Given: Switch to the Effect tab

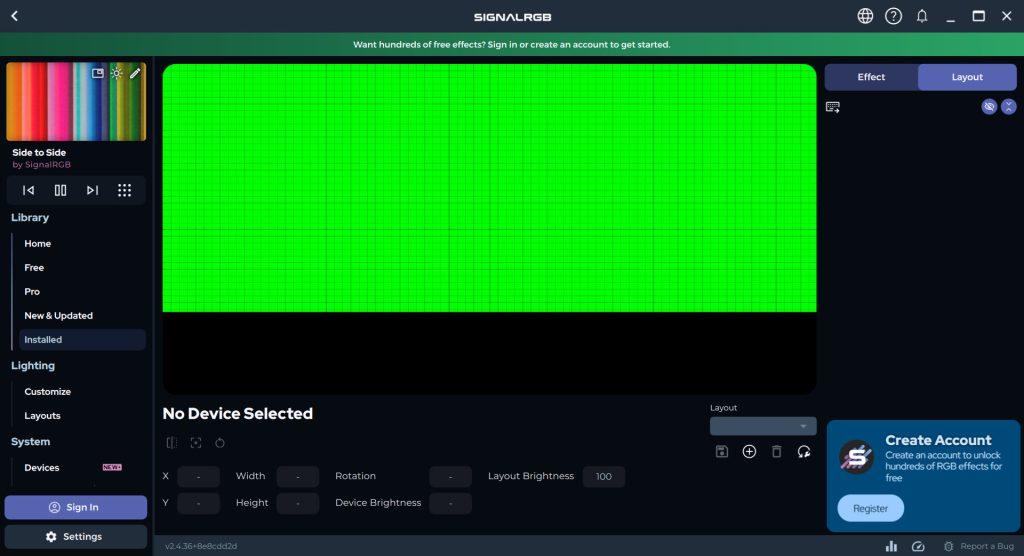Looking at the screenshot, I should coord(871,77).
